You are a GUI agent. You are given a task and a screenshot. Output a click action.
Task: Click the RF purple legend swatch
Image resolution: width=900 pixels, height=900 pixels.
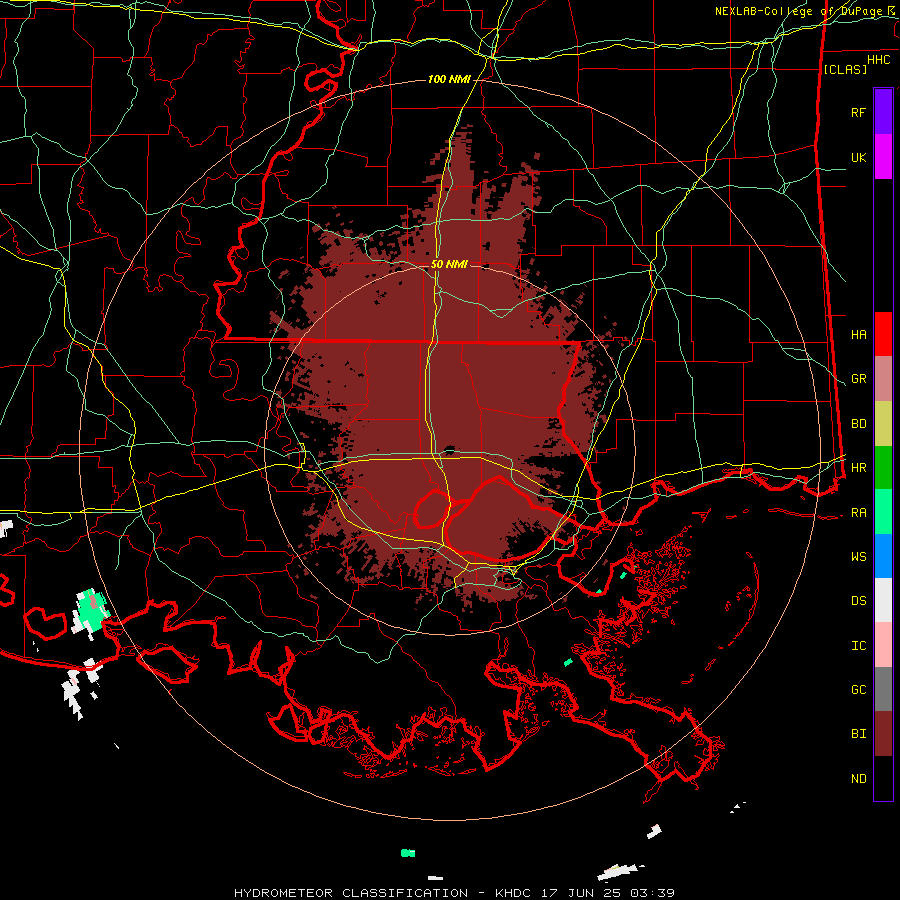(883, 112)
